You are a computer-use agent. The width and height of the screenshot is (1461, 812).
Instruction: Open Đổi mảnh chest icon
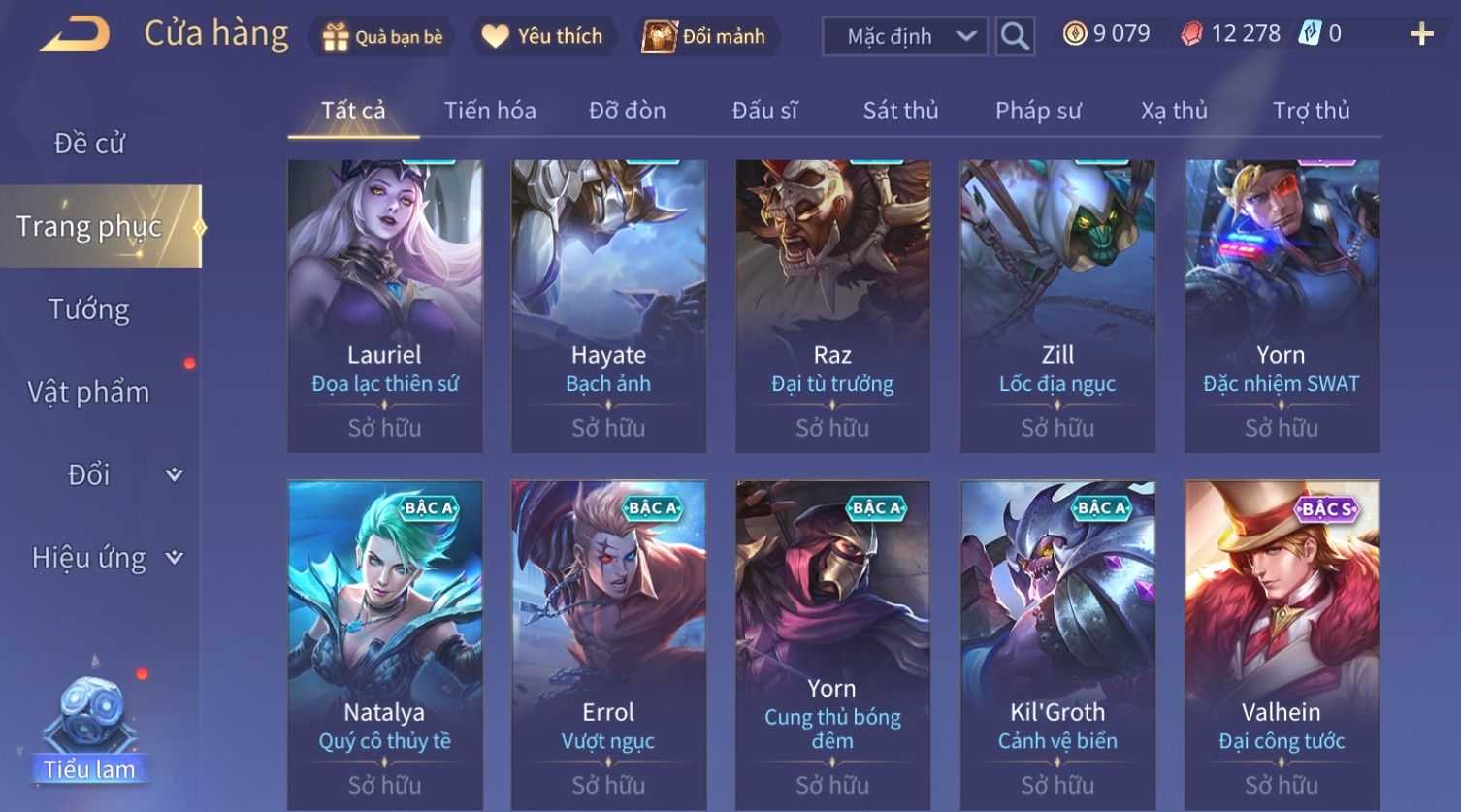[x=659, y=37]
